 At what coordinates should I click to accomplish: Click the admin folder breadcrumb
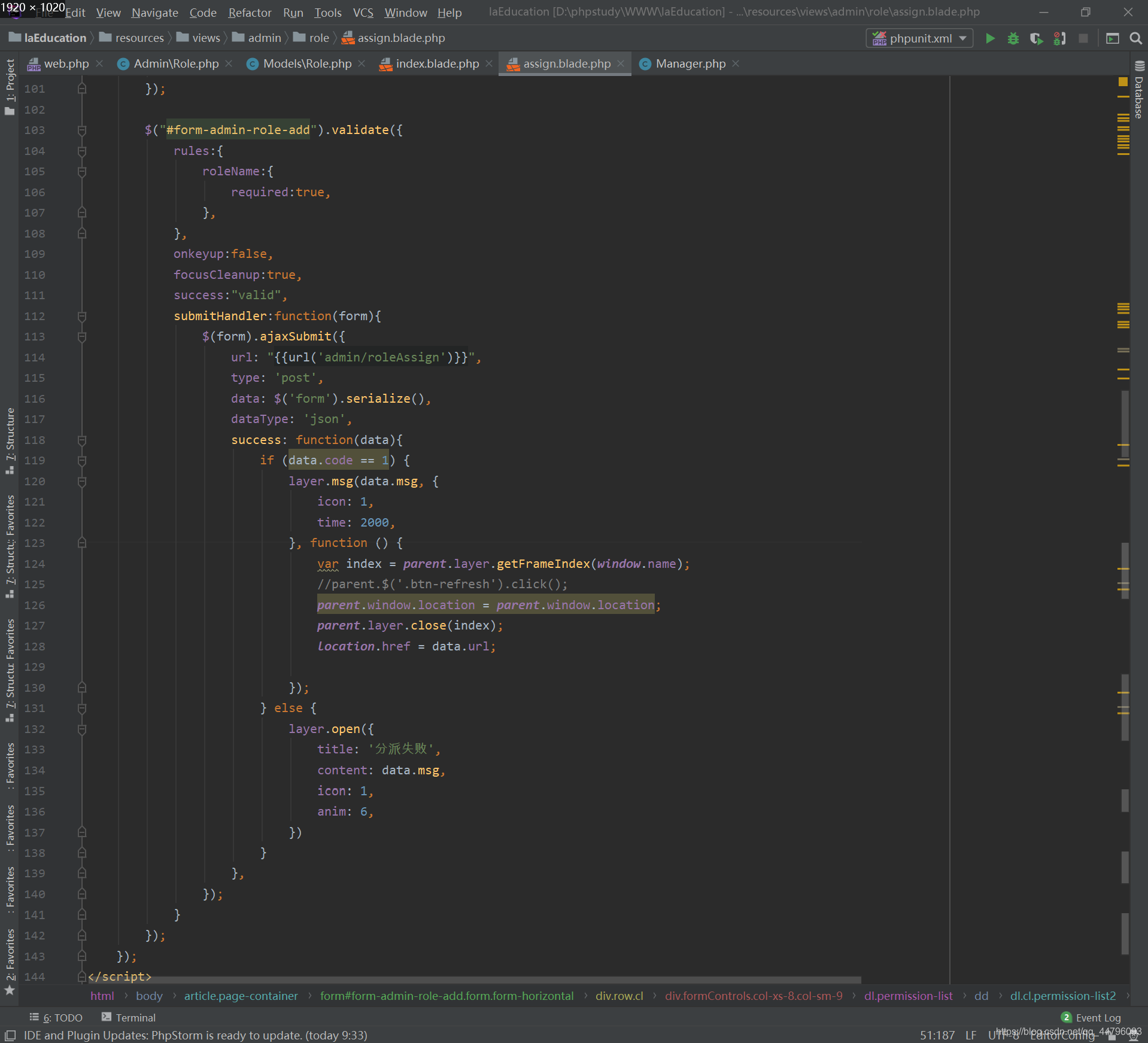tap(257, 38)
